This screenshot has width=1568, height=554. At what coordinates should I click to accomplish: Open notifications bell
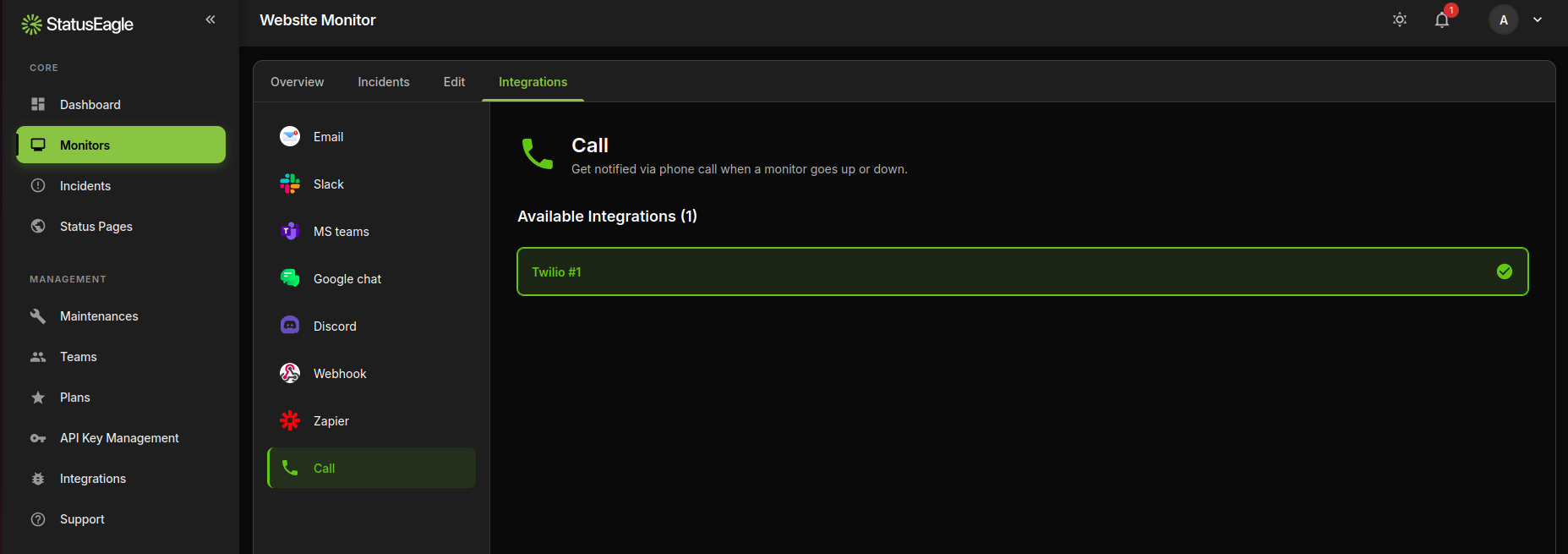coord(1442,19)
